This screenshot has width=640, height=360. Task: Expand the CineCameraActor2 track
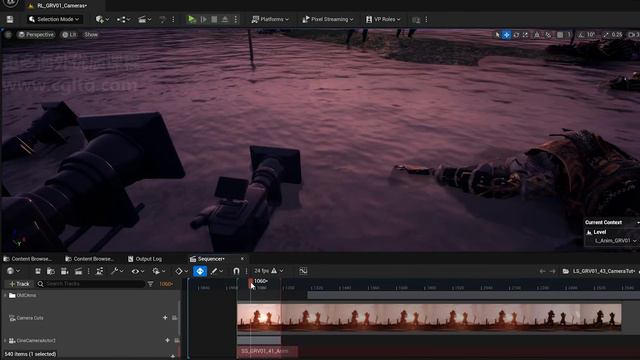tap(5, 340)
